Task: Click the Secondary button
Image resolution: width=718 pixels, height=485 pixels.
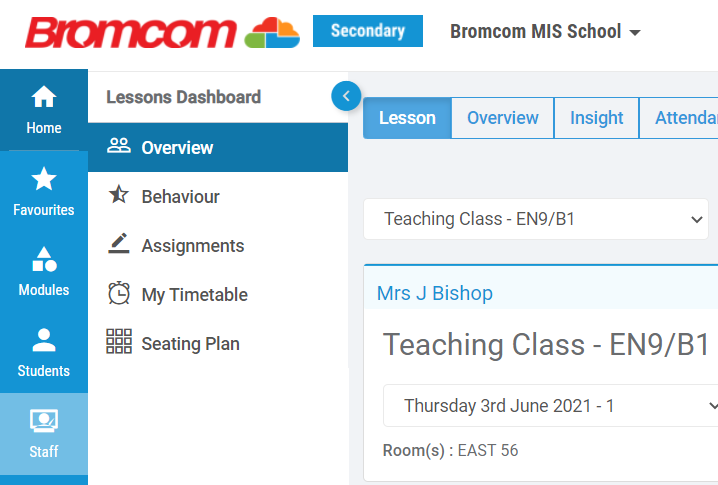Action: point(368,31)
